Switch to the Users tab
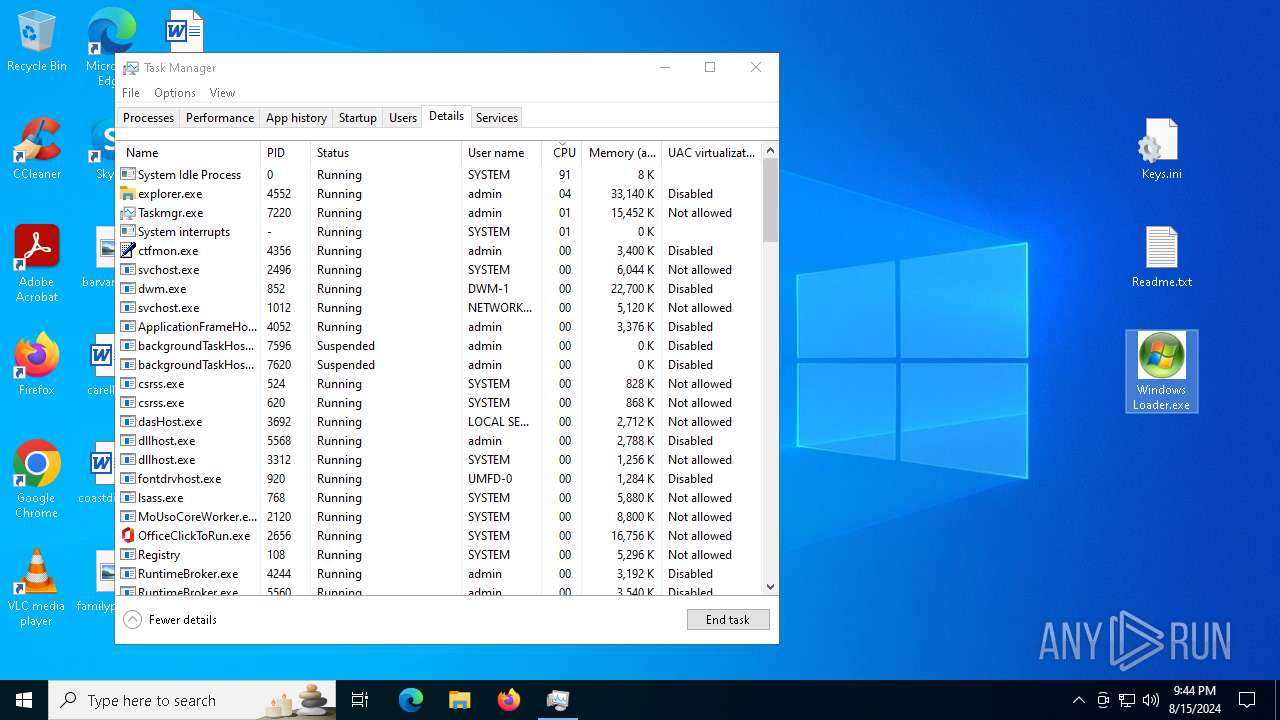The width and height of the screenshot is (1280, 720). coord(403,118)
